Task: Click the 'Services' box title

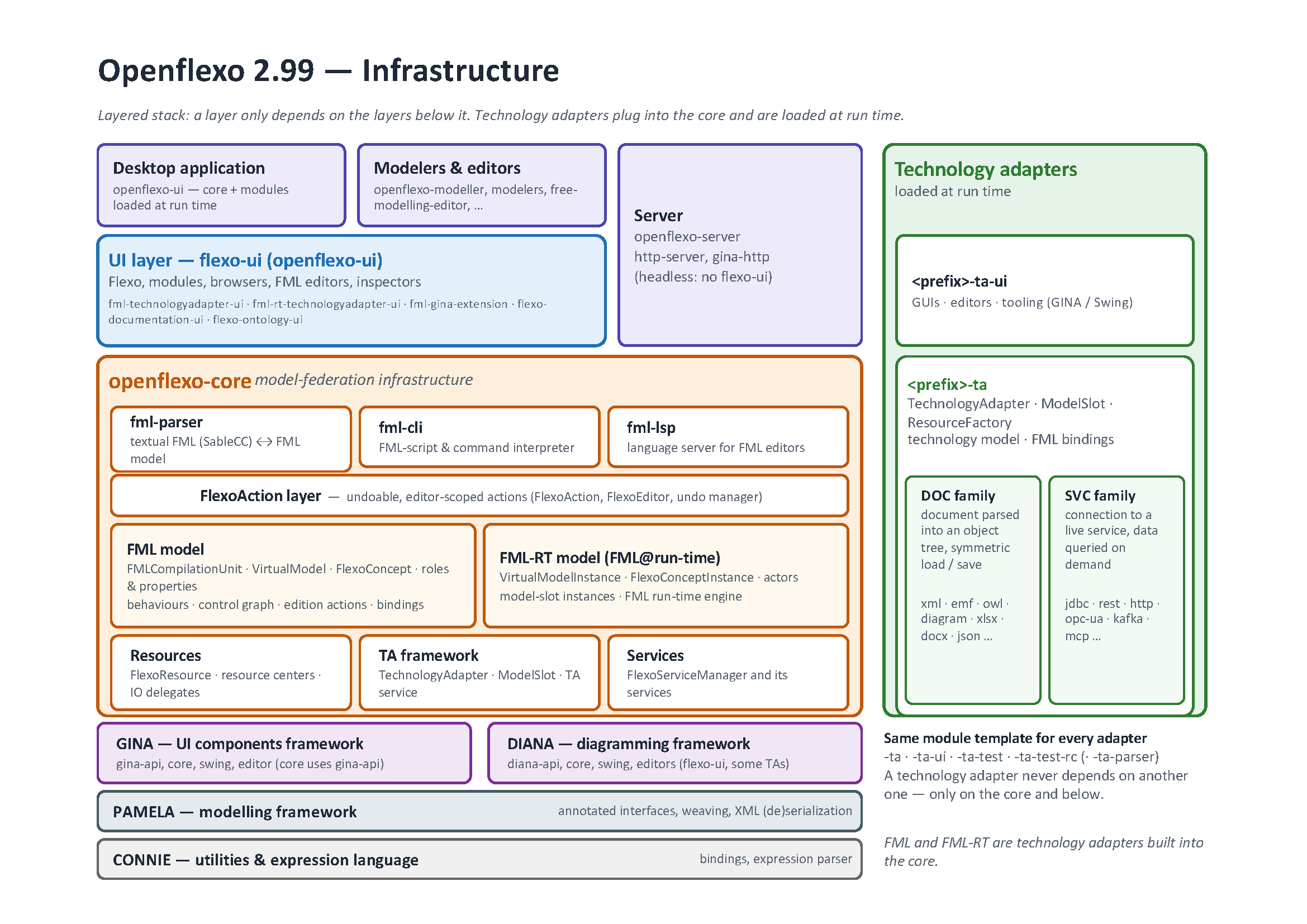Action: click(655, 656)
